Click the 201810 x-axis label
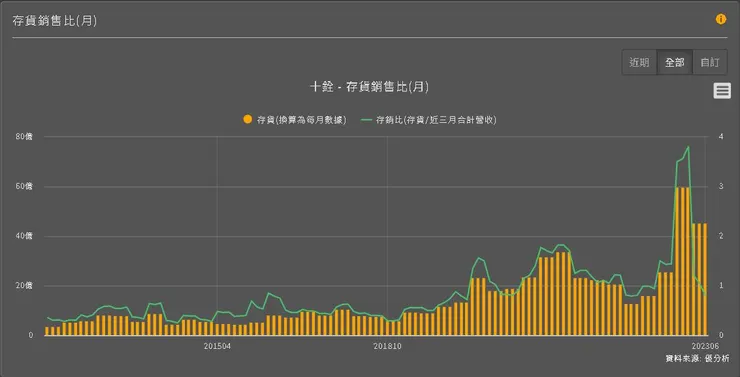Viewport: 740px width, 377px height. coord(387,346)
